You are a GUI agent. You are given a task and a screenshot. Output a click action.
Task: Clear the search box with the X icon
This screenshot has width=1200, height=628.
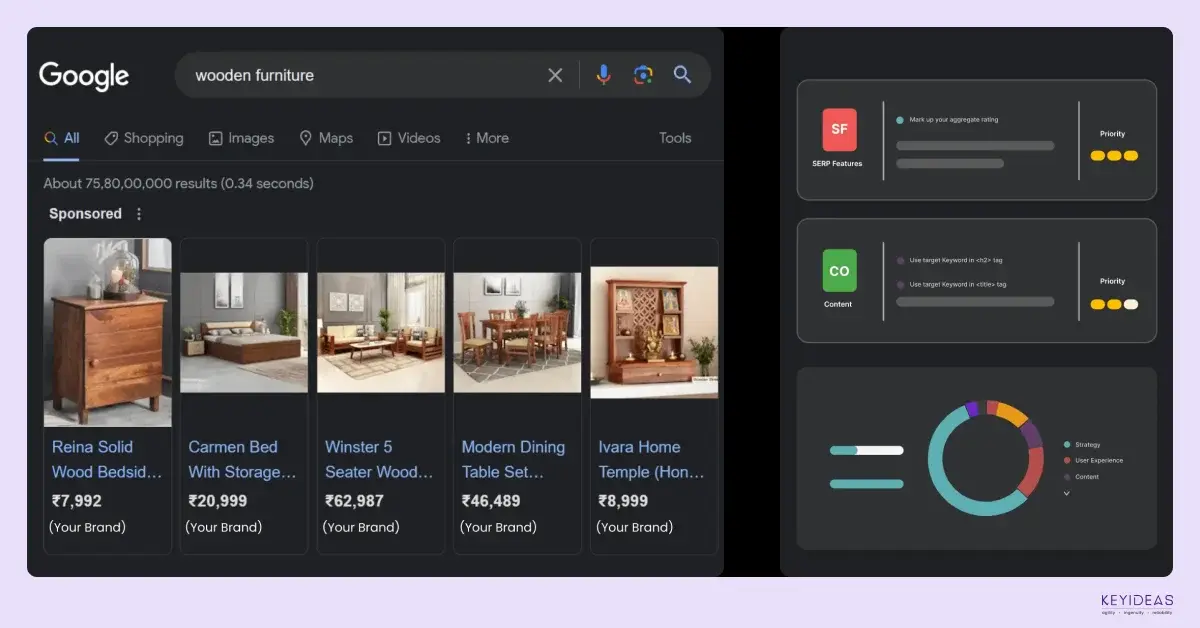[555, 75]
